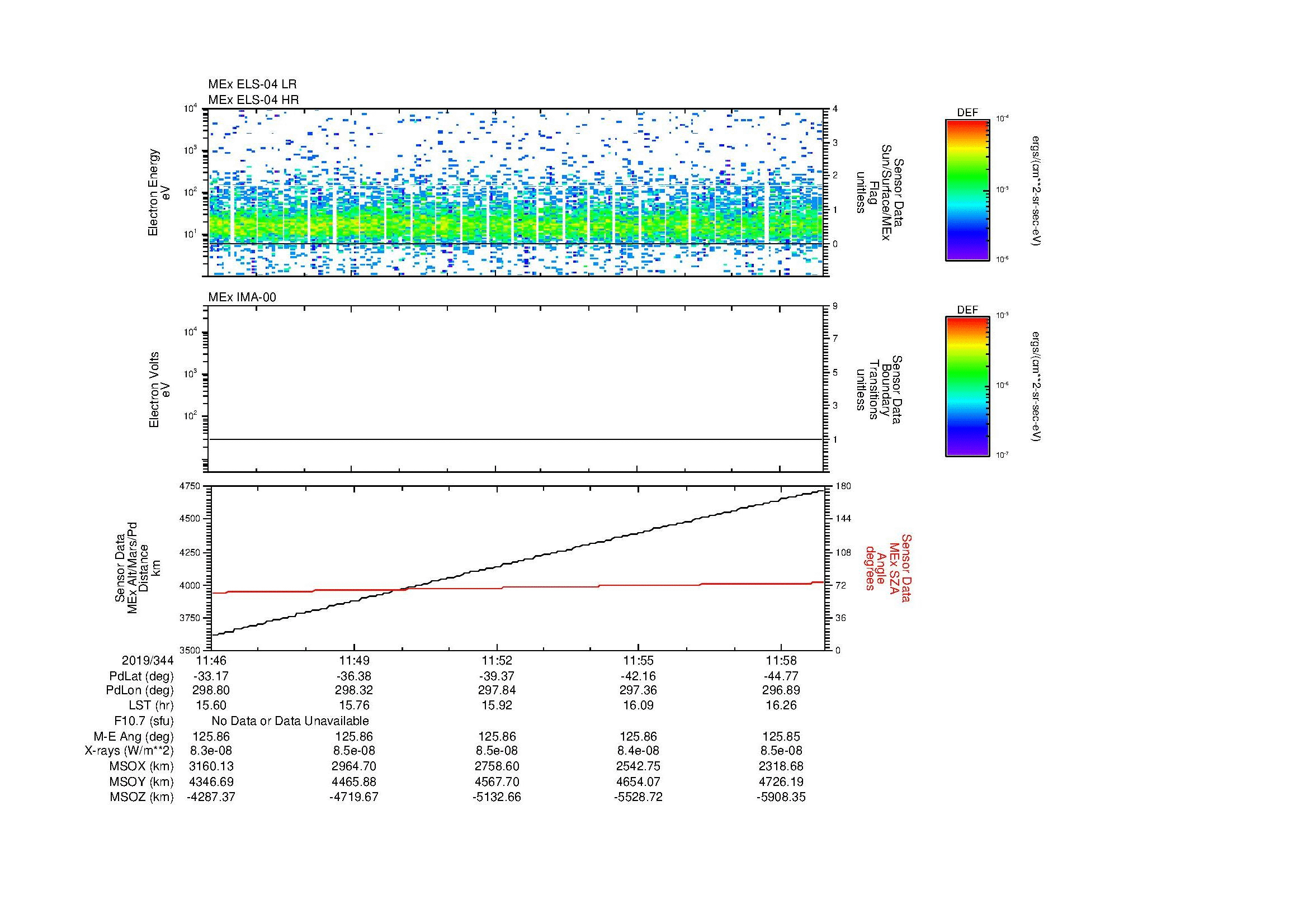Click 'No Data or Data Unavailable' text
Viewport: 1308px width, 924px height.
coord(290,721)
